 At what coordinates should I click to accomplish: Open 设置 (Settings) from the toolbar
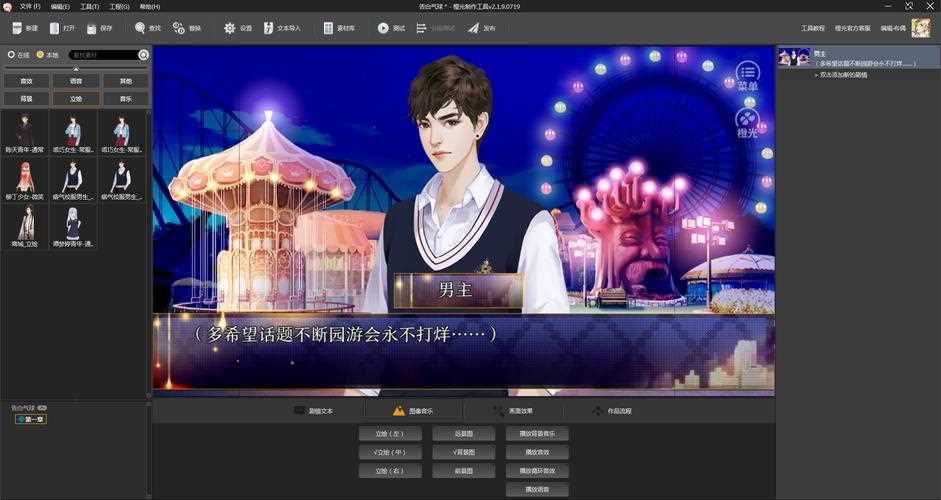(x=230, y=28)
